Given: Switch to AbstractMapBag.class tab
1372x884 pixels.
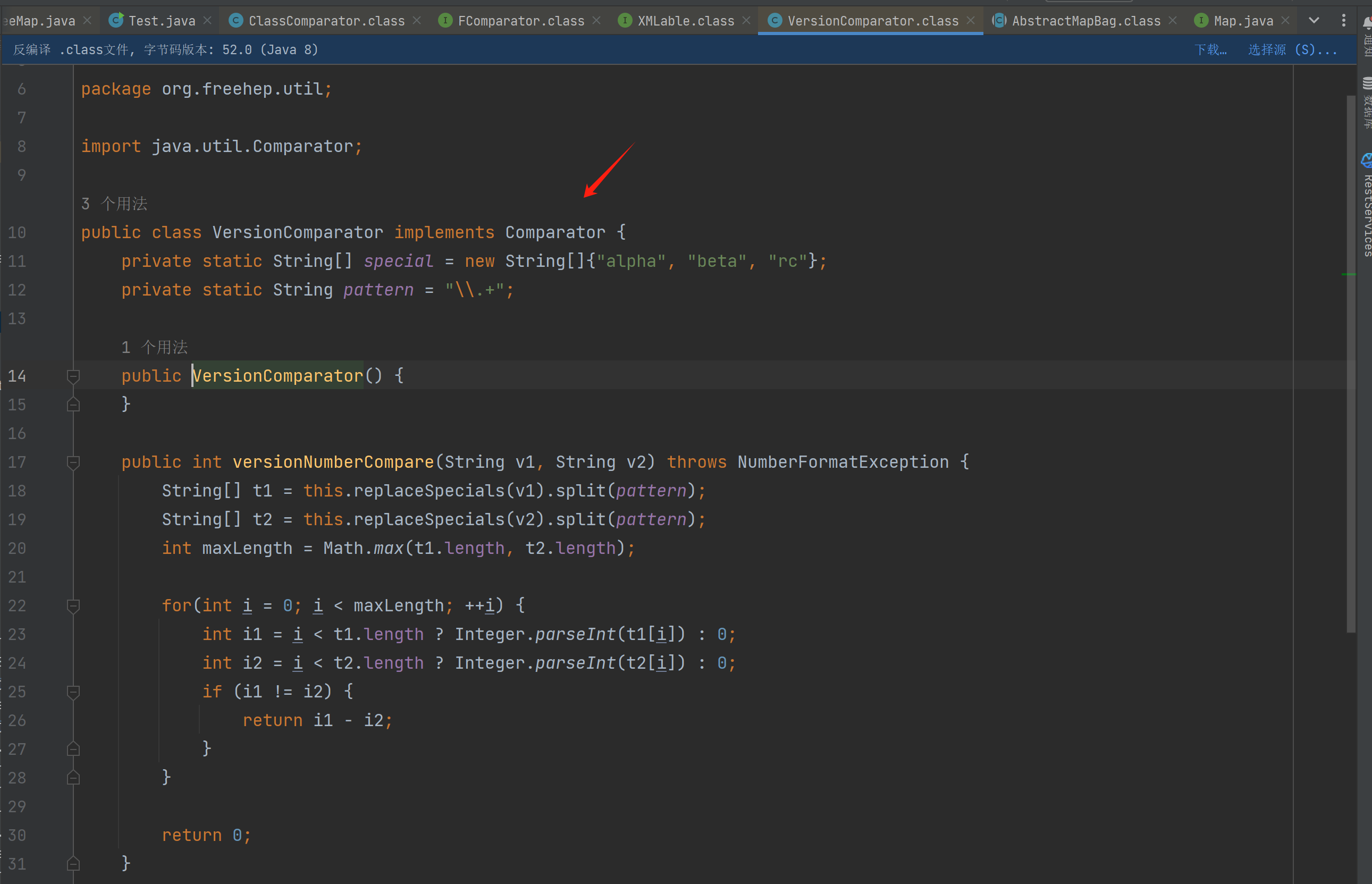Looking at the screenshot, I should [x=1085, y=21].
